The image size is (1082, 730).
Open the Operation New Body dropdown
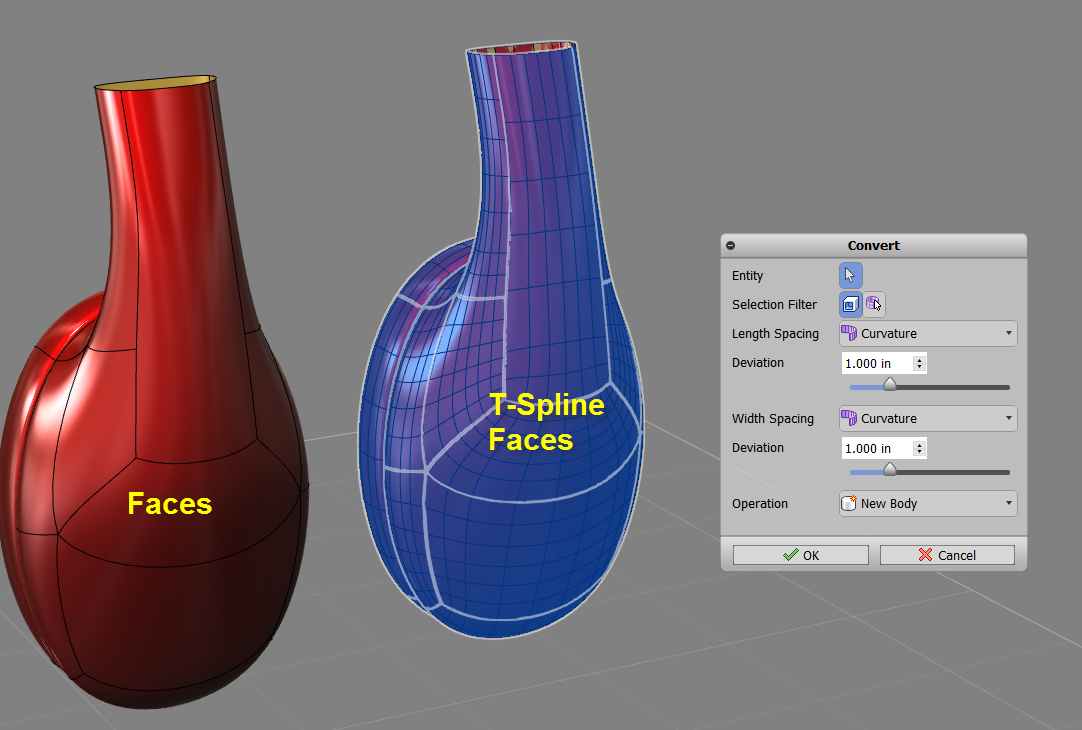tap(928, 504)
